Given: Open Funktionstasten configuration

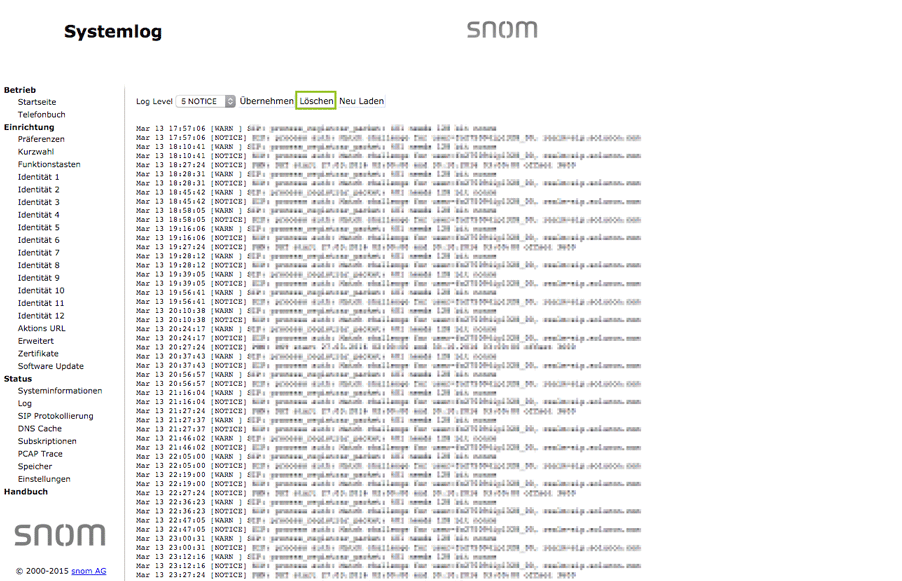Looking at the screenshot, I should coord(49,165).
